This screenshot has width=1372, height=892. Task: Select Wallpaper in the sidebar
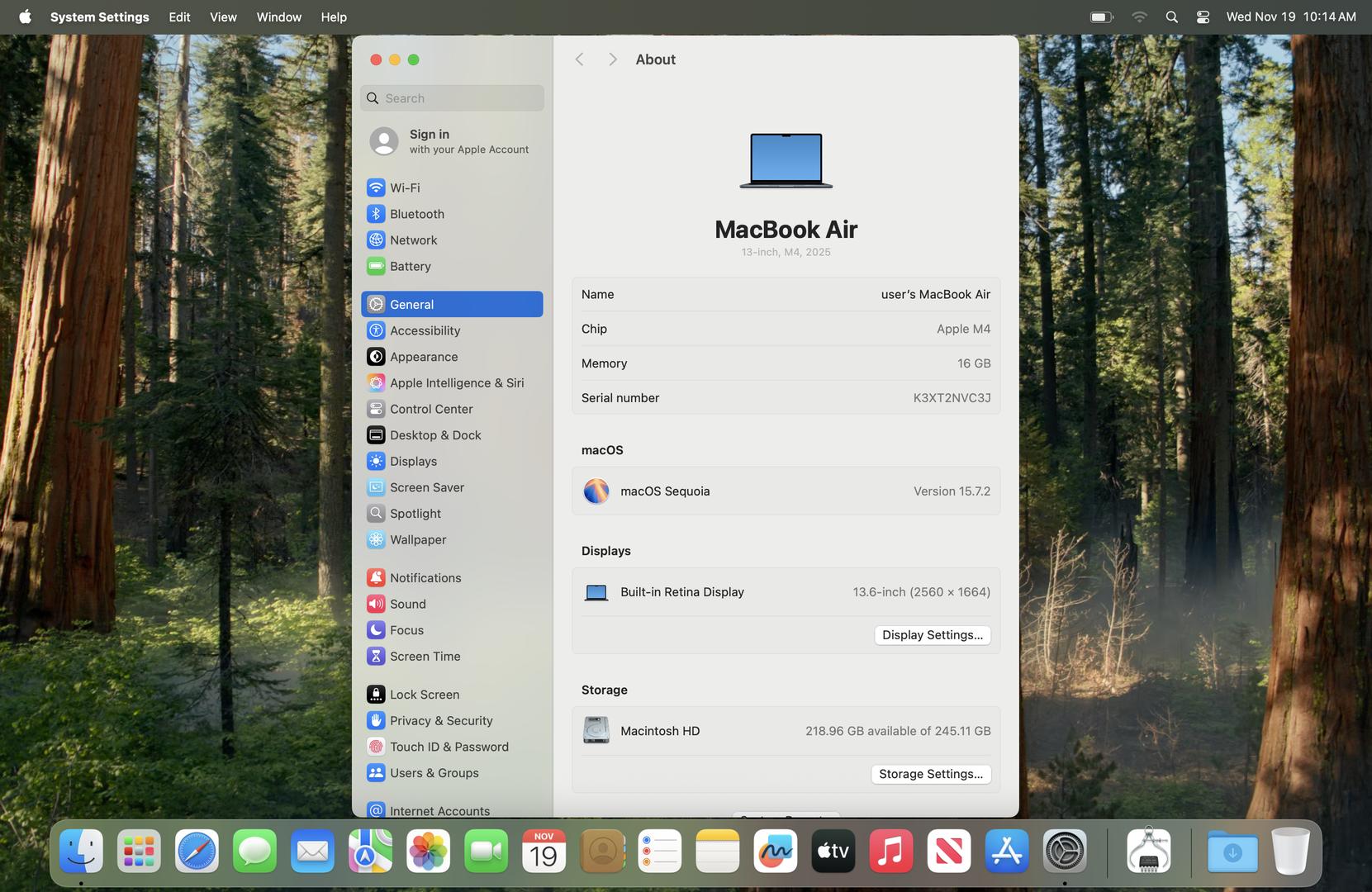tap(417, 539)
